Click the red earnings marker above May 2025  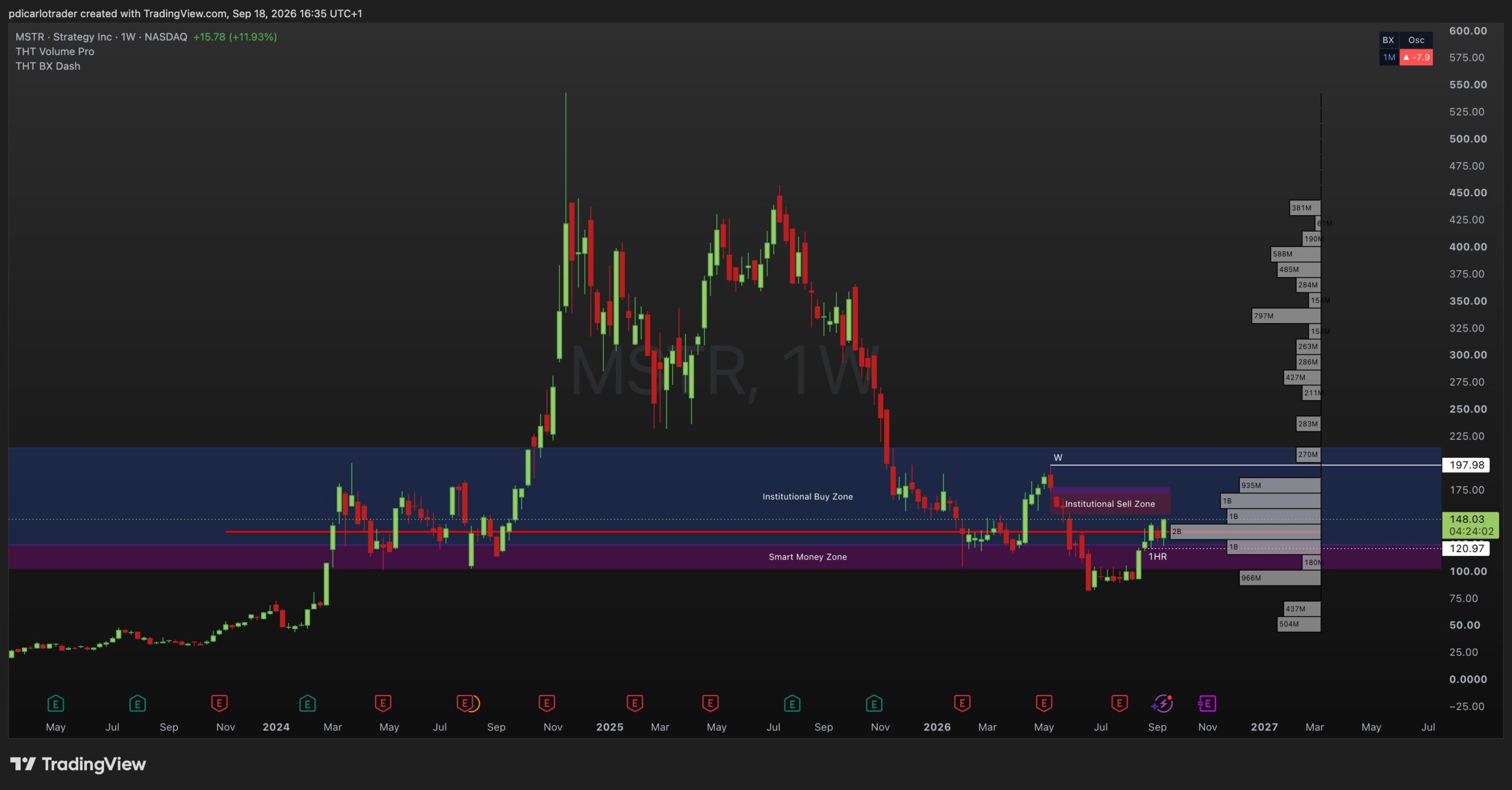click(x=711, y=703)
